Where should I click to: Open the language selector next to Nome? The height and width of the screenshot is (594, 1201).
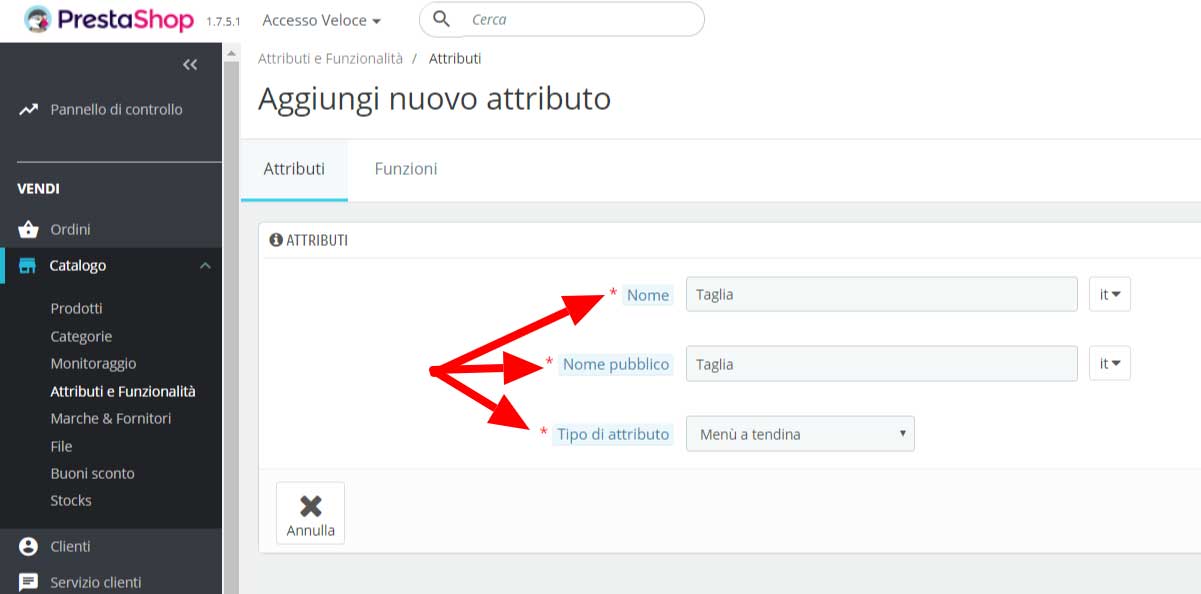1109,294
